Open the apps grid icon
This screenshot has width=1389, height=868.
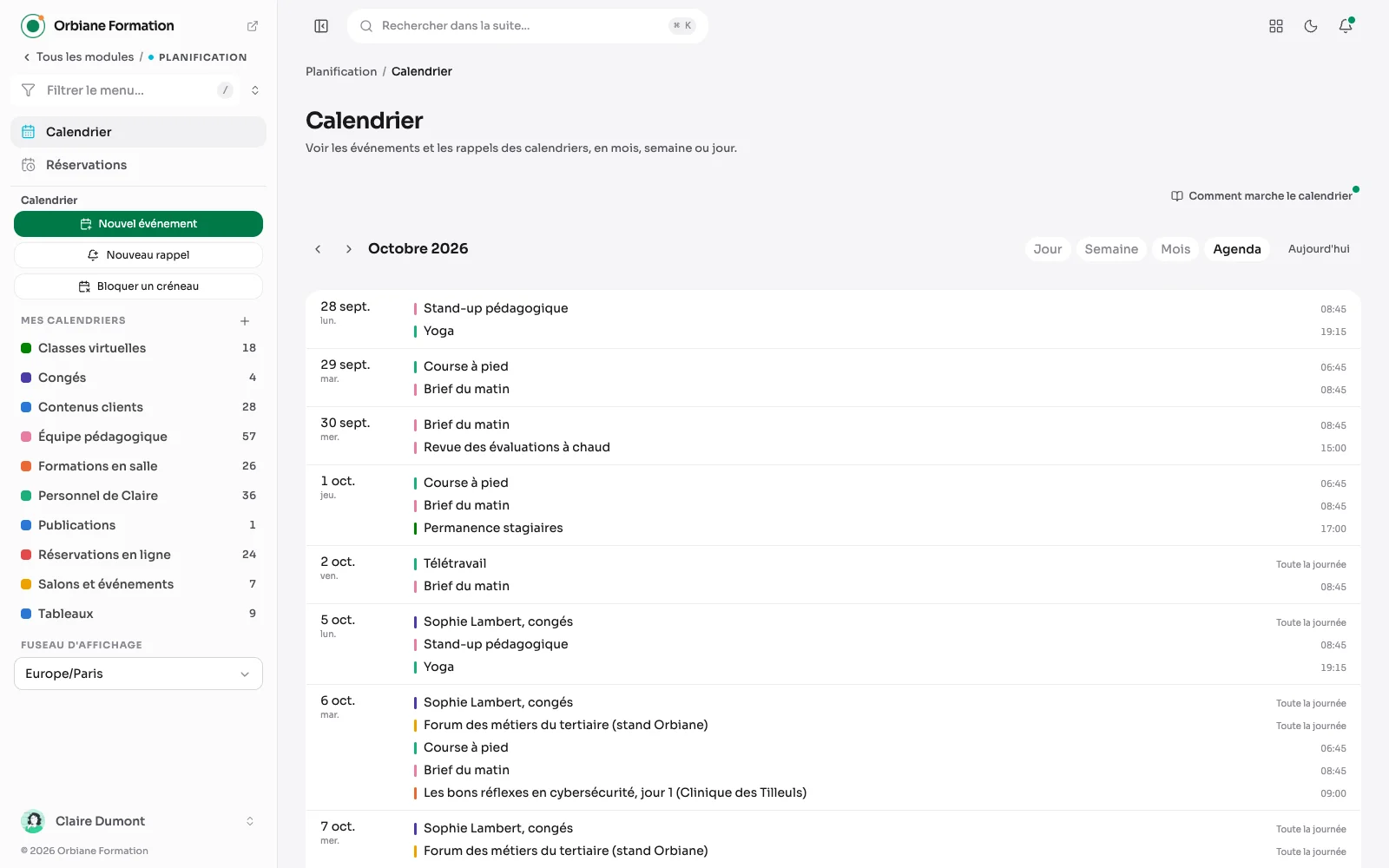pos(1276,26)
